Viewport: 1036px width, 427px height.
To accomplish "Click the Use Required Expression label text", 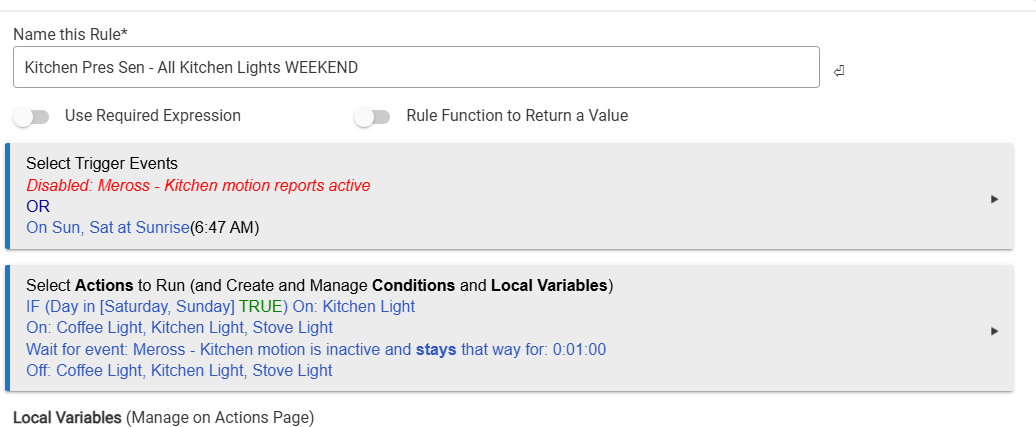I will 152,116.
